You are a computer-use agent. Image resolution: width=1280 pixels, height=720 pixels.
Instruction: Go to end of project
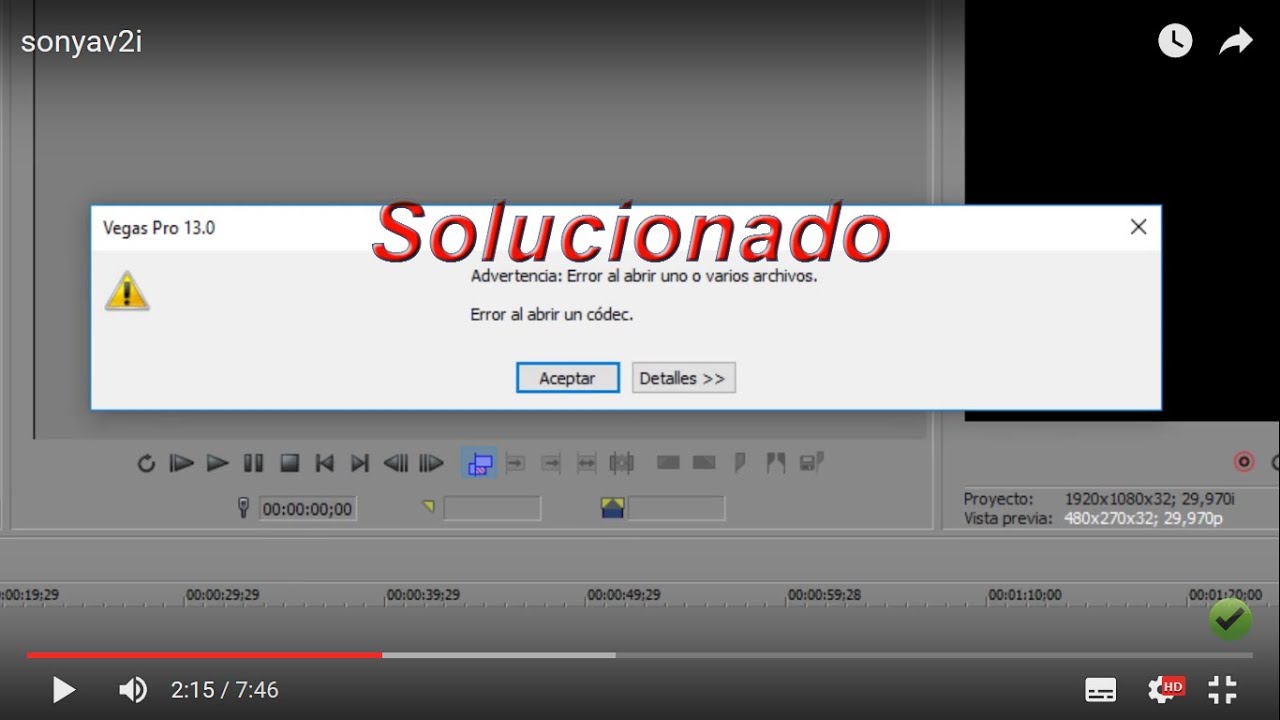pos(360,463)
